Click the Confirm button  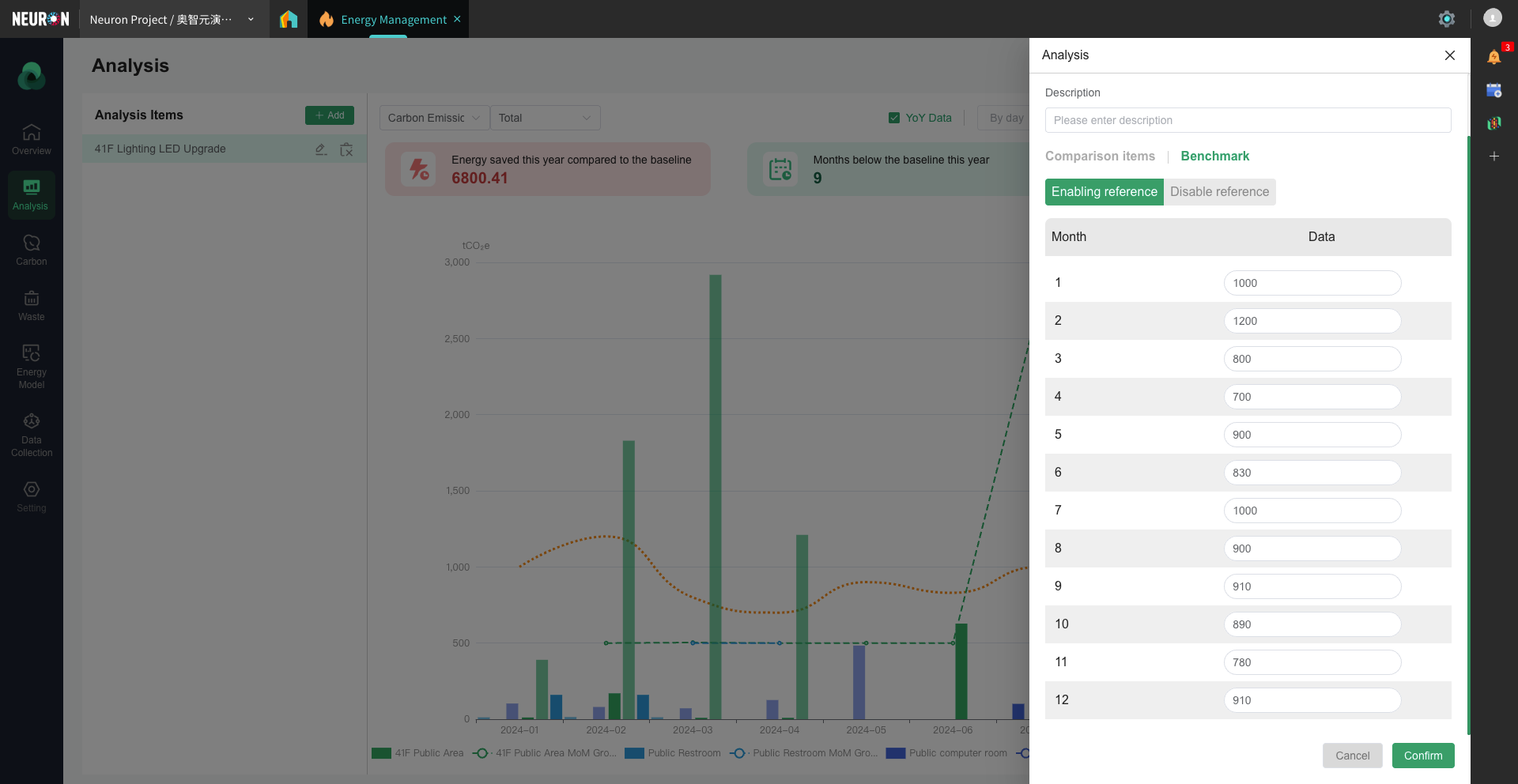(1422, 756)
